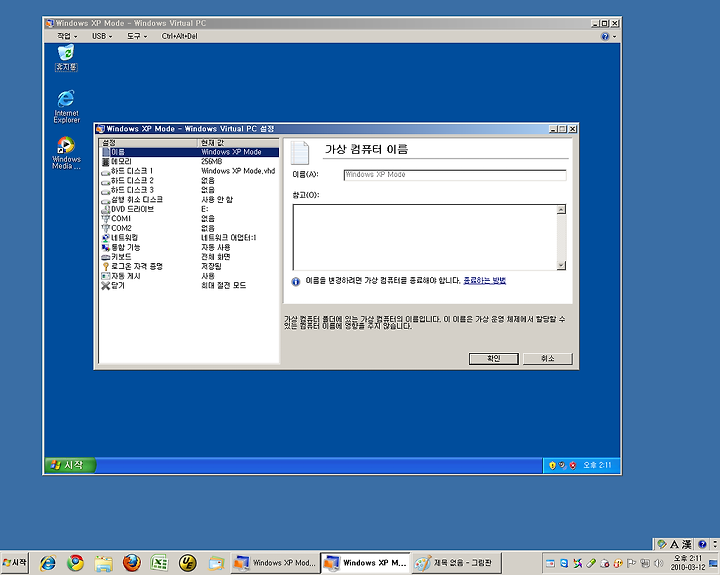Viewport: 720px width, 575px height.
Task: Launch Firefox from host taskbar
Action: tap(132, 563)
